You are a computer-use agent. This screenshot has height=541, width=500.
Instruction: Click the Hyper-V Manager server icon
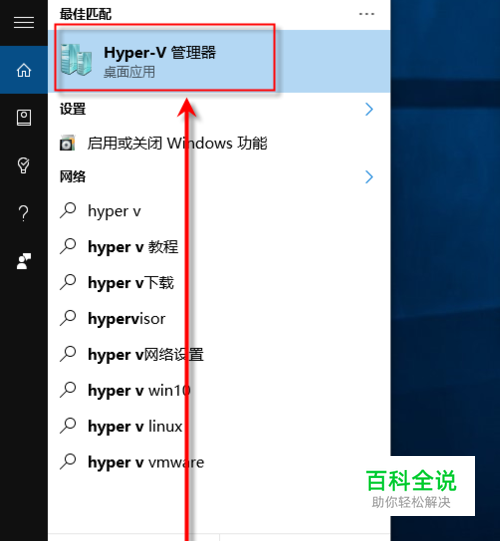coord(76,60)
